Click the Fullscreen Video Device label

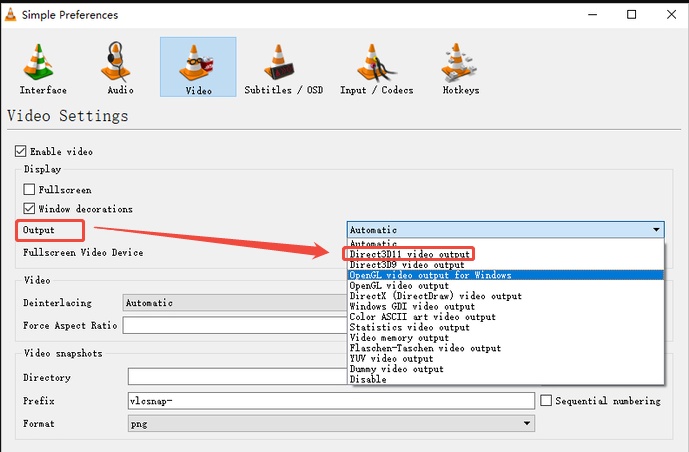click(x=83, y=253)
